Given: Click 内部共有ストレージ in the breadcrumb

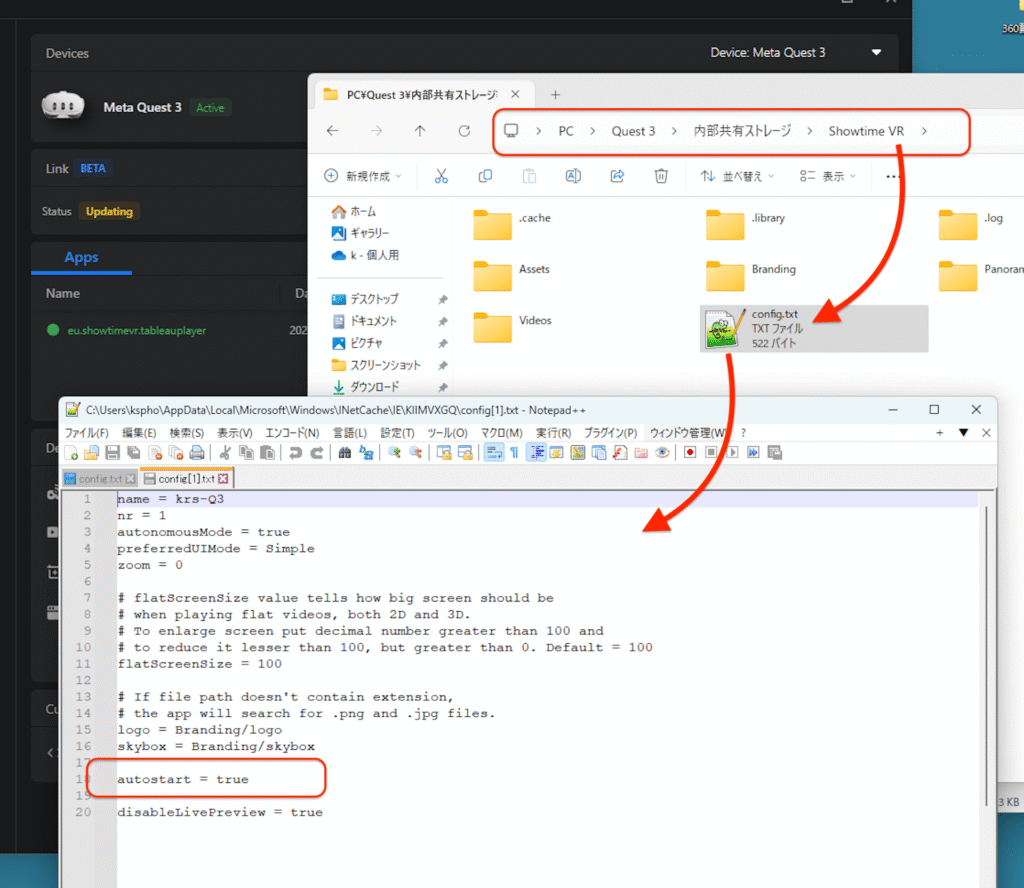Looking at the screenshot, I should pos(742,131).
